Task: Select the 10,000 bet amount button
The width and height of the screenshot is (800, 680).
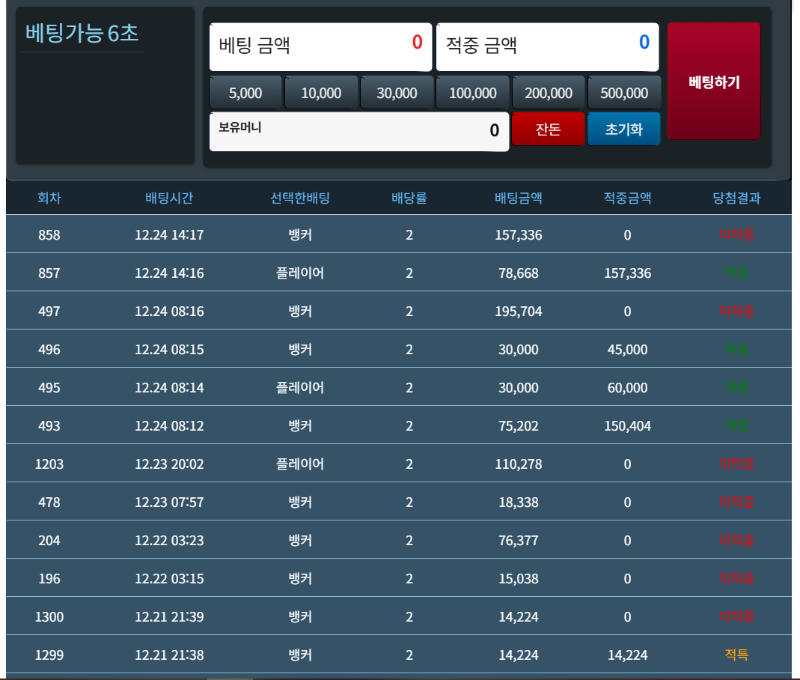Action: click(x=321, y=93)
